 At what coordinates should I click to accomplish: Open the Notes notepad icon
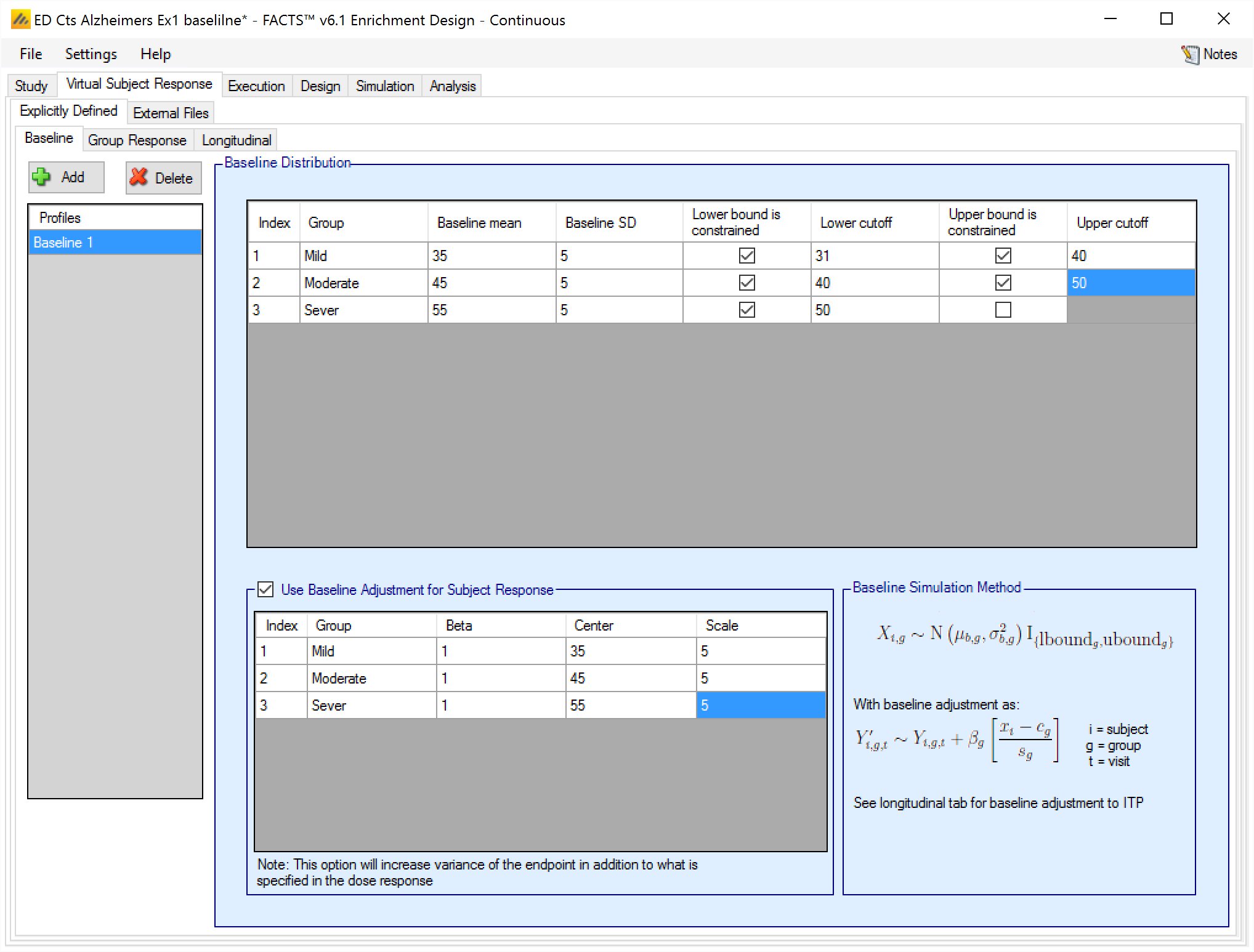(1190, 54)
